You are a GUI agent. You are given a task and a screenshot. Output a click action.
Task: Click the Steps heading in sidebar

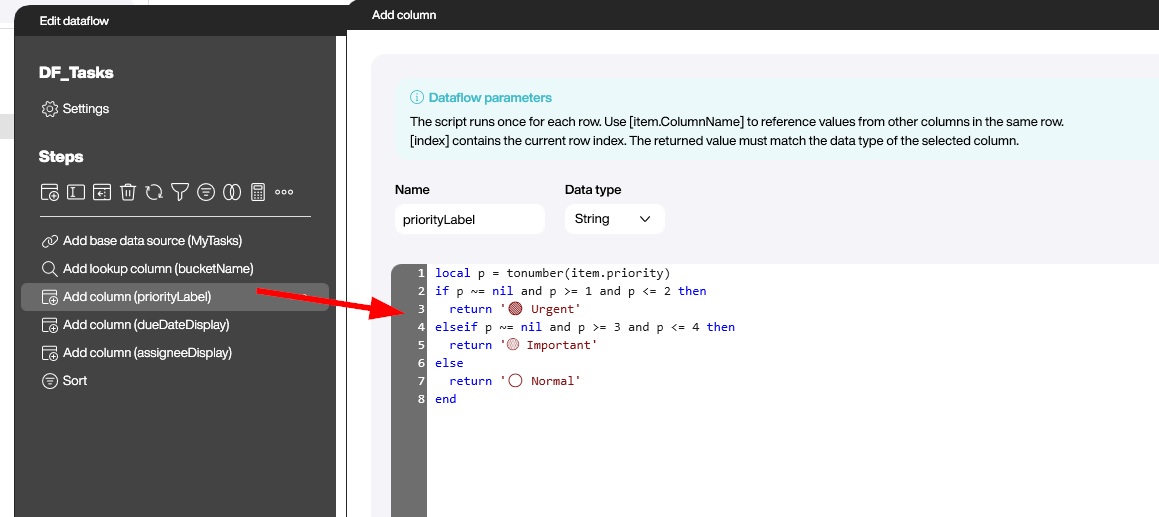click(61, 157)
